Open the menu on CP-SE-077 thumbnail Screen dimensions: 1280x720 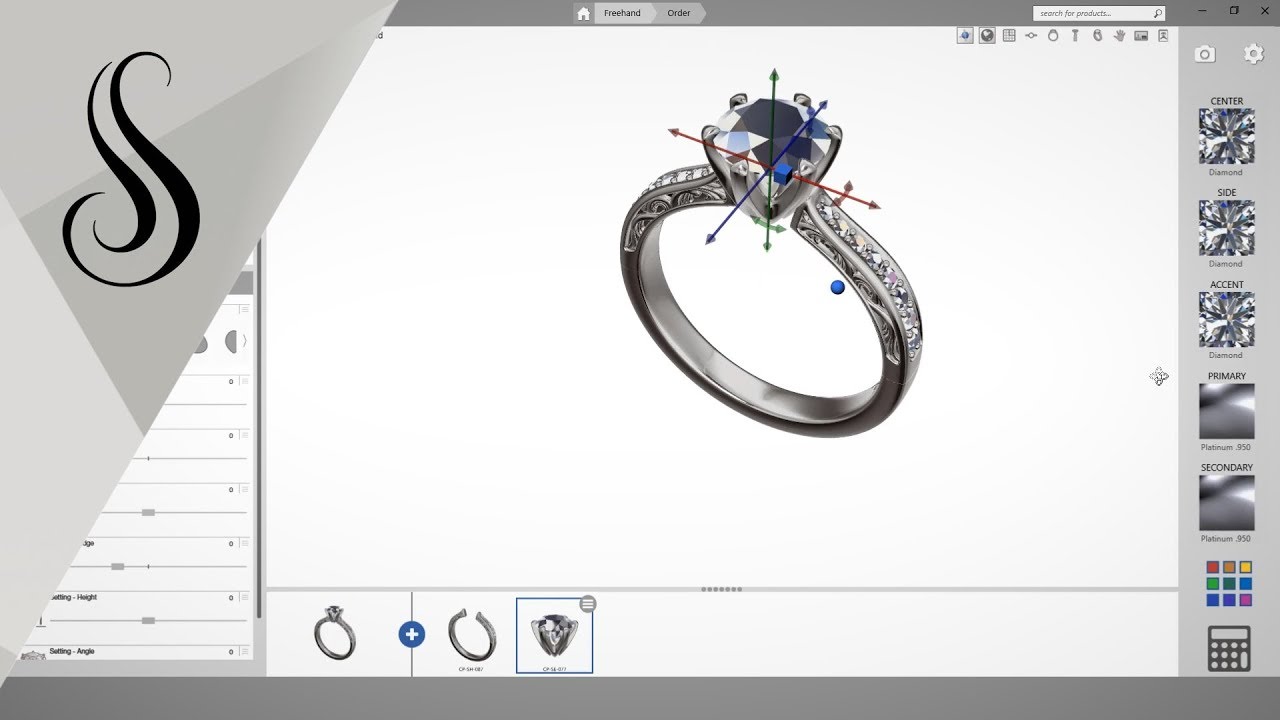point(587,603)
